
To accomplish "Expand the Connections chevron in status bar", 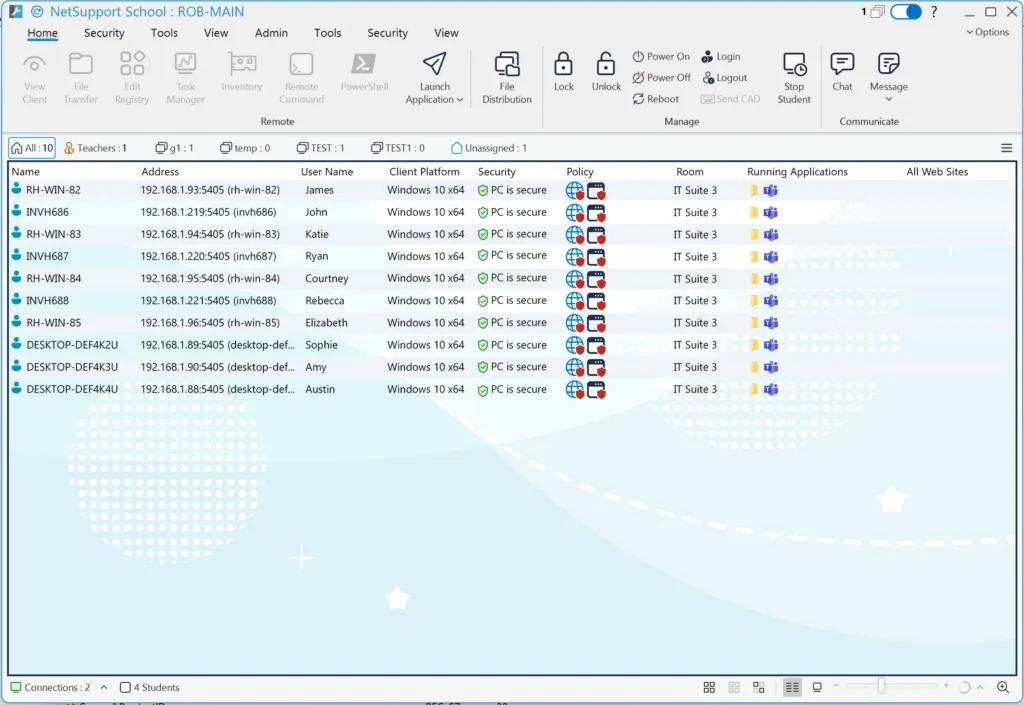I will 104,687.
